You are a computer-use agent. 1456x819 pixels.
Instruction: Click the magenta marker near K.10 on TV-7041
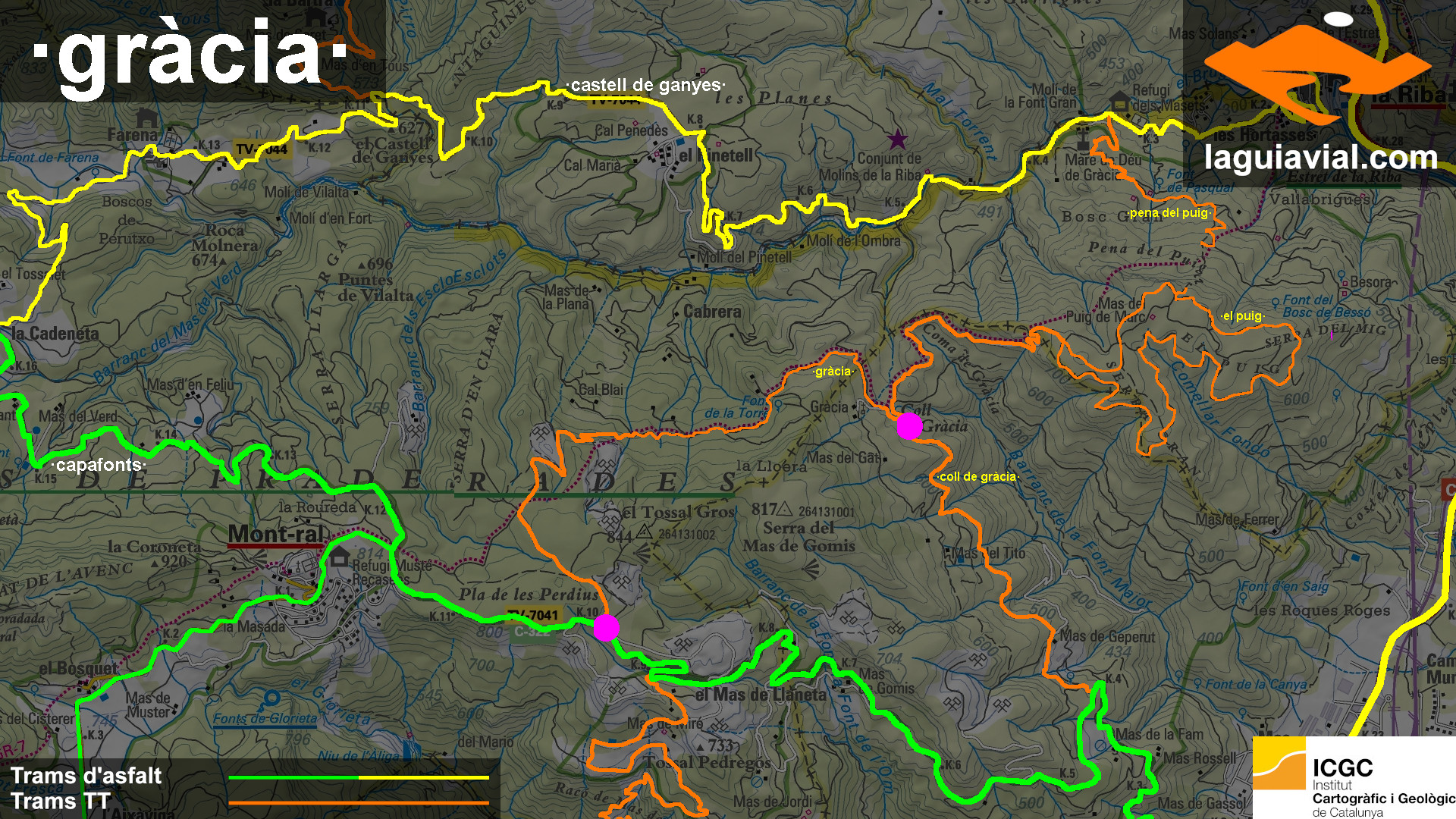[606, 628]
